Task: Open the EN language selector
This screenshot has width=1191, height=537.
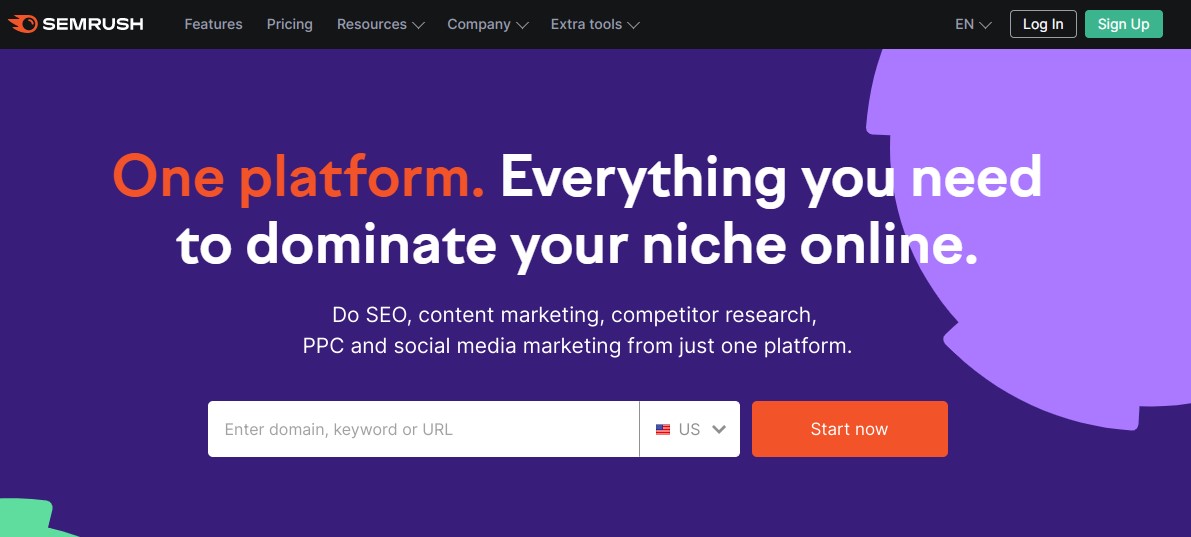Action: click(973, 24)
